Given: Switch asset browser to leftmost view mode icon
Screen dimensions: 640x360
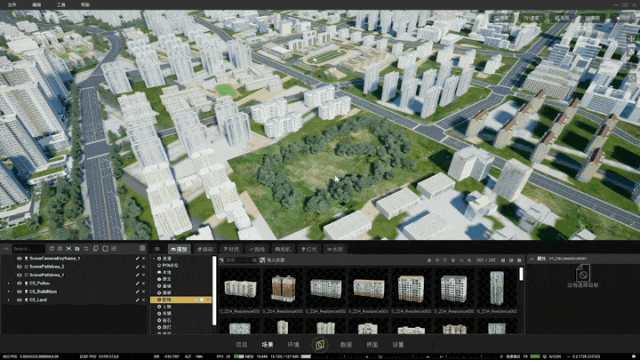Looking at the screenshot, I should (x=503, y=260).
